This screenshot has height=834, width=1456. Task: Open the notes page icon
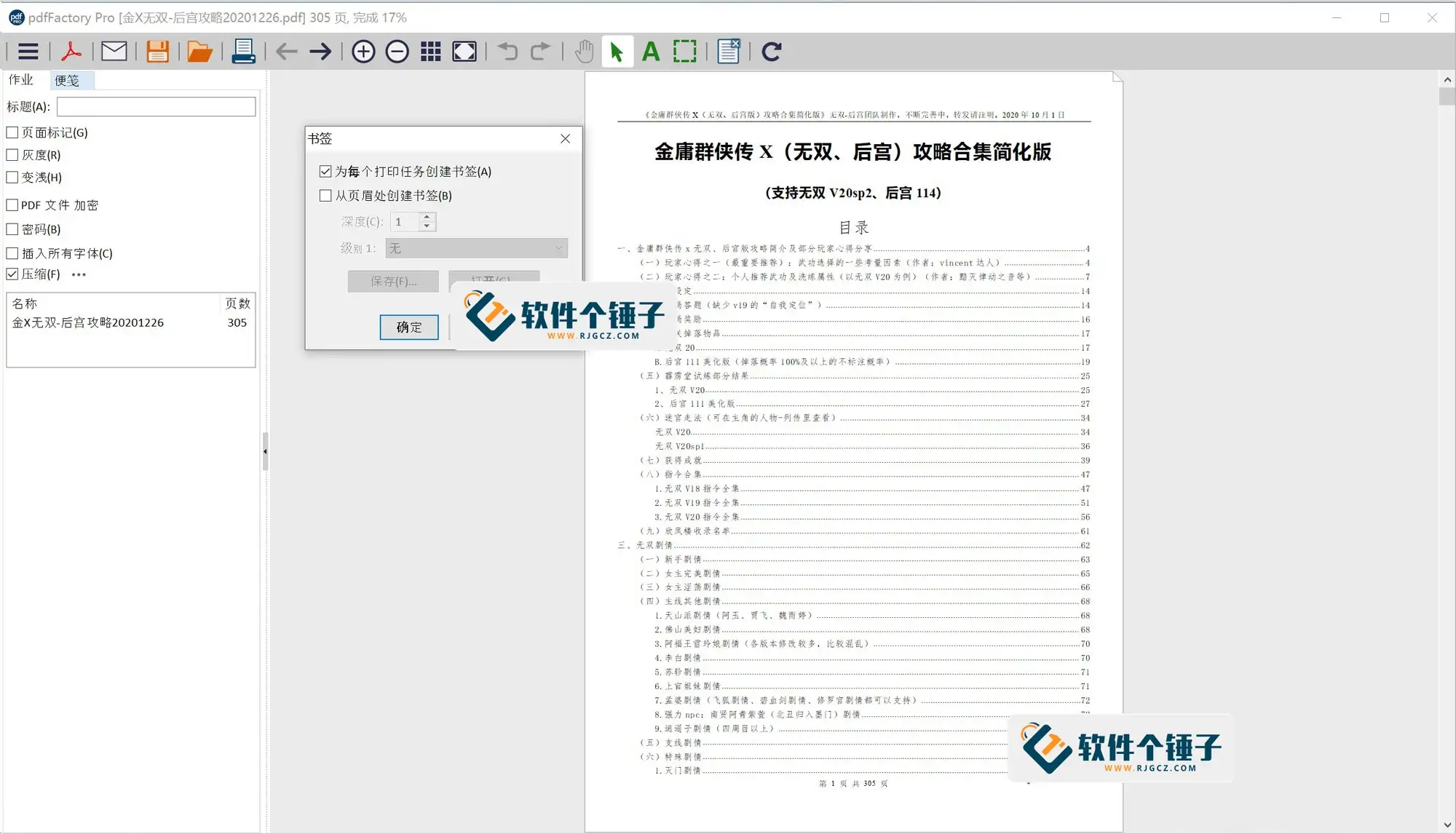pyautogui.click(x=729, y=52)
